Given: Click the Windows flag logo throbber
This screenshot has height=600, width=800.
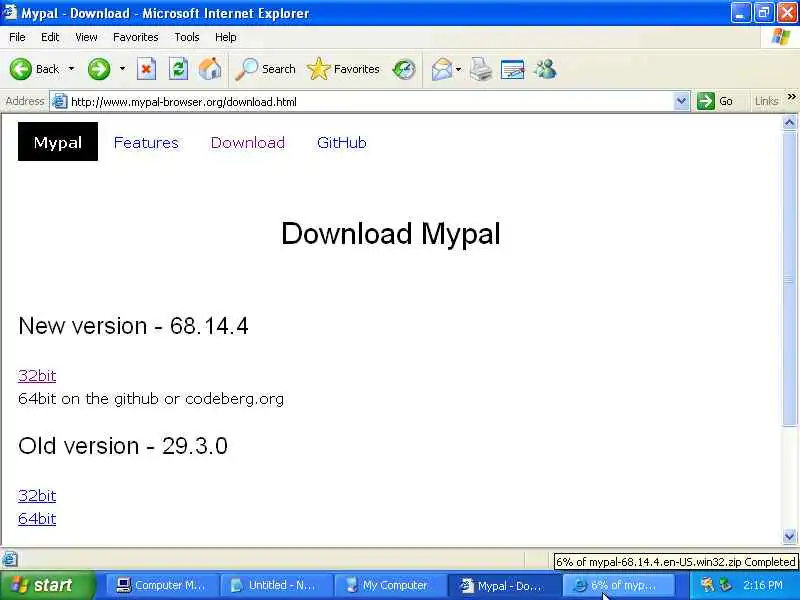Looking at the screenshot, I should pyautogui.click(x=781, y=37).
